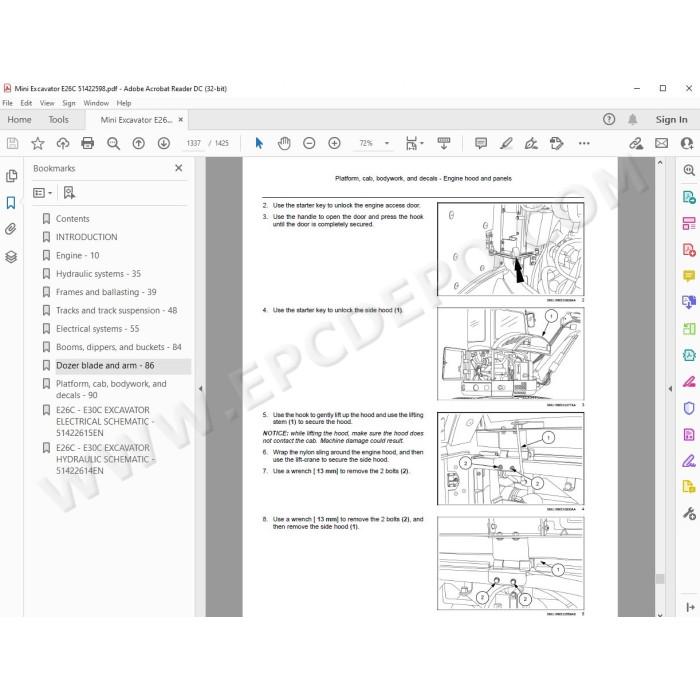Open the Window menu
This screenshot has height=700, width=700.
click(x=96, y=103)
